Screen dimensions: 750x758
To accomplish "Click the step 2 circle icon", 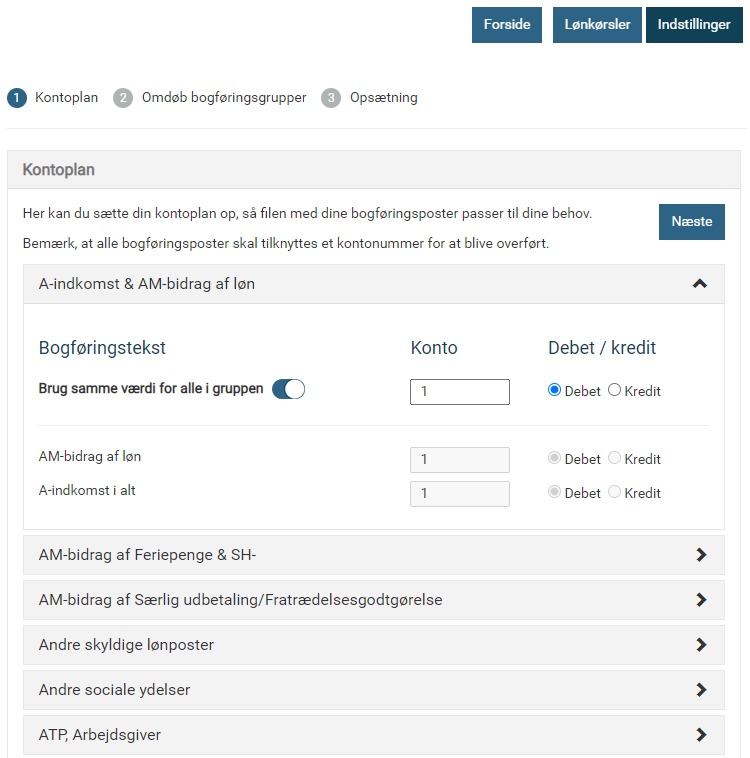I will click(x=123, y=98).
